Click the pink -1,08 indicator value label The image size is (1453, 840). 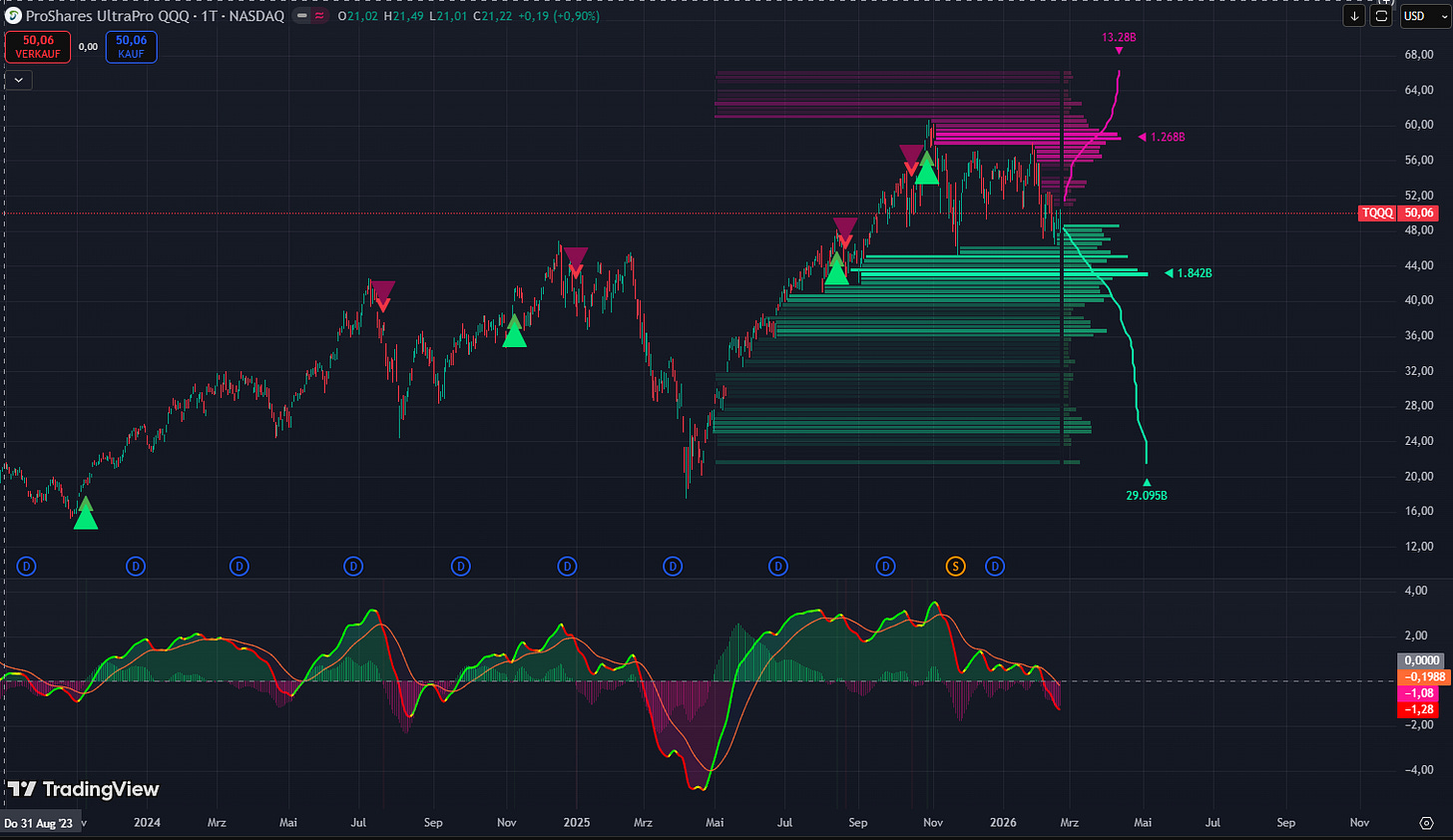click(x=1419, y=693)
